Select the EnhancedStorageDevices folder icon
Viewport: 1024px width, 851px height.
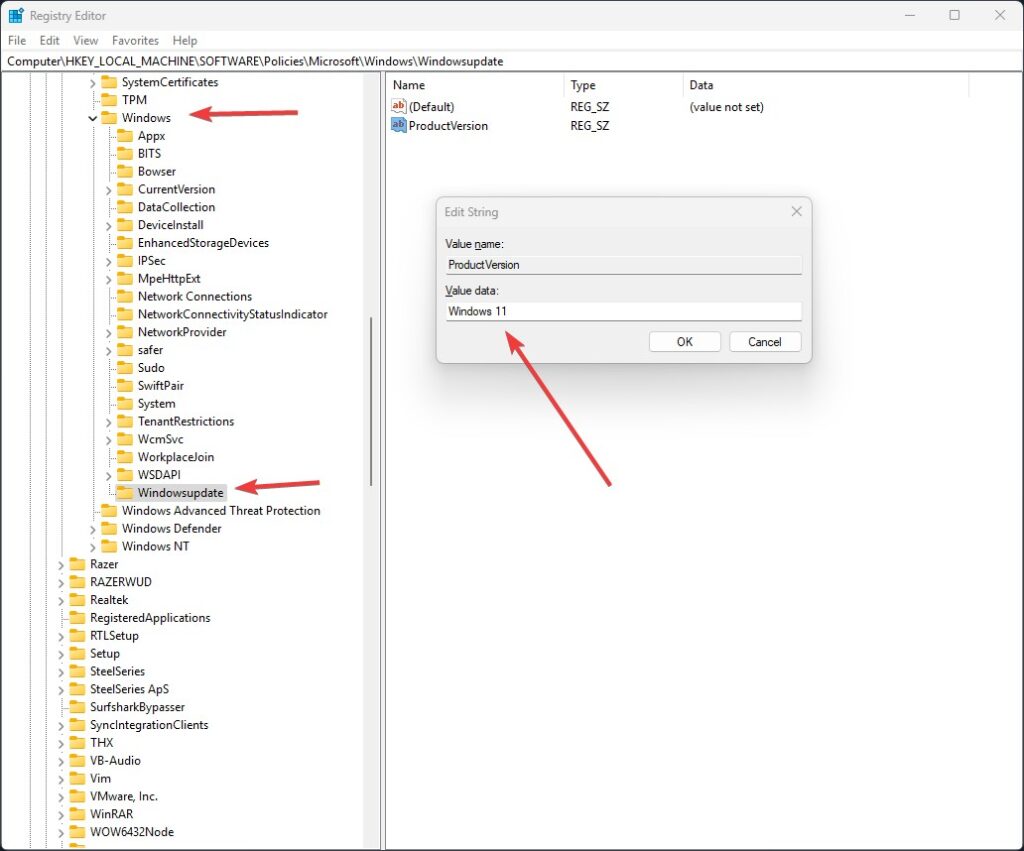(x=125, y=243)
